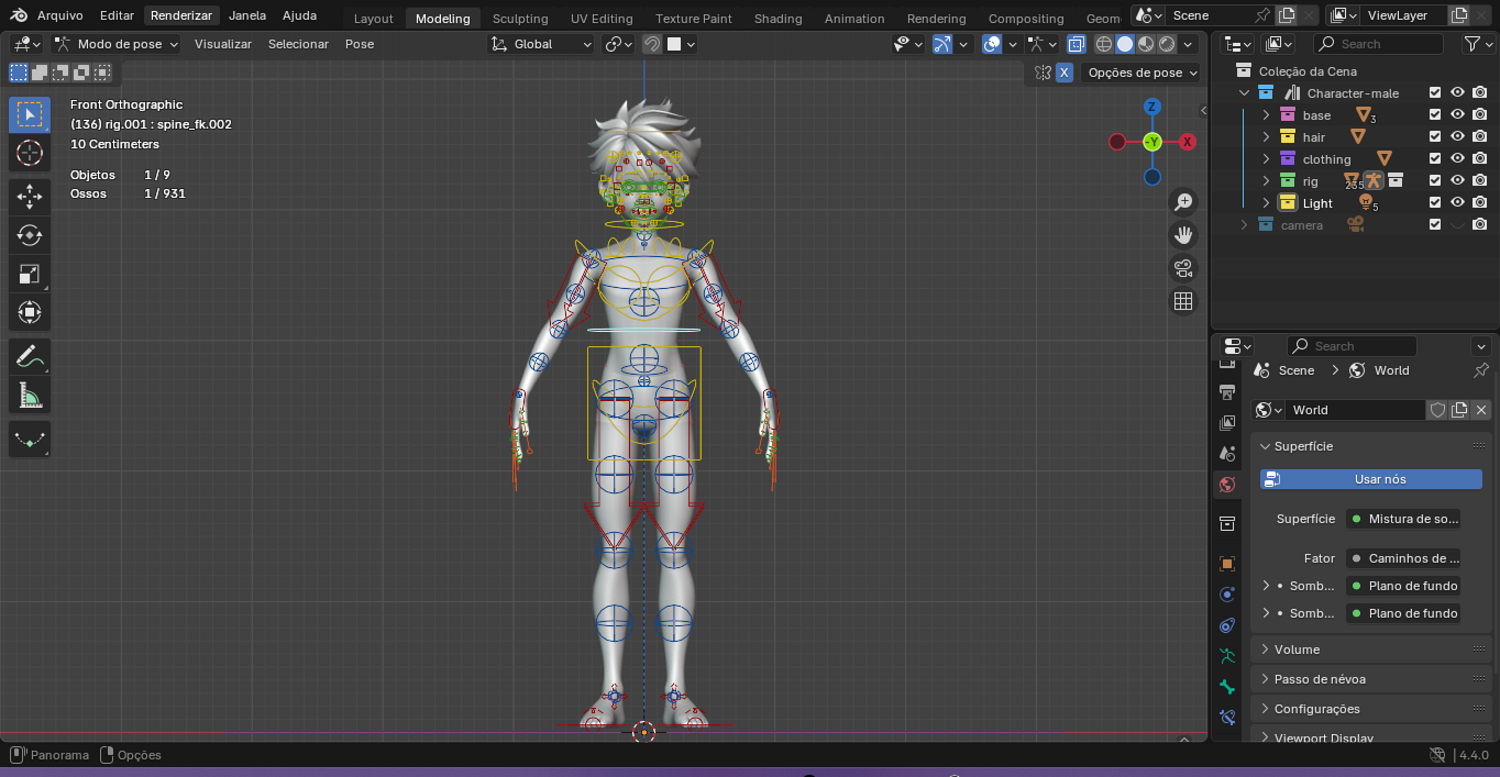Viewport: 1500px width, 777px height.
Task: Toggle camera view in the viewport
Action: tap(1183, 268)
